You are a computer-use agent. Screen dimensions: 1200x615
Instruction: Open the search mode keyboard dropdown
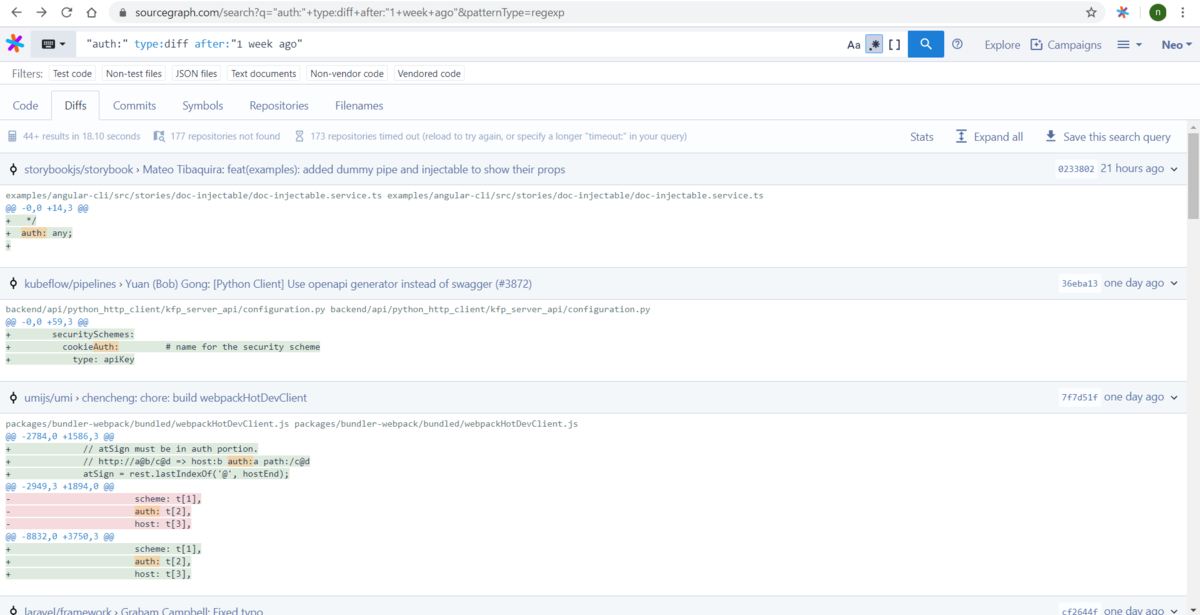54,44
